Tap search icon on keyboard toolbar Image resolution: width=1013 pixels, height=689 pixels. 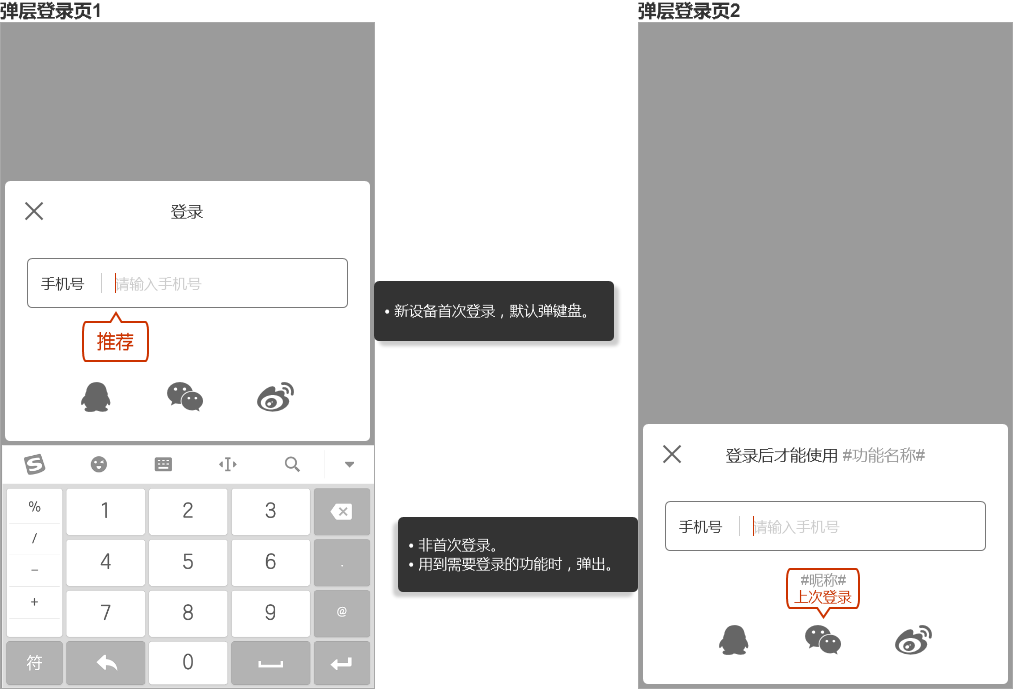[292, 464]
